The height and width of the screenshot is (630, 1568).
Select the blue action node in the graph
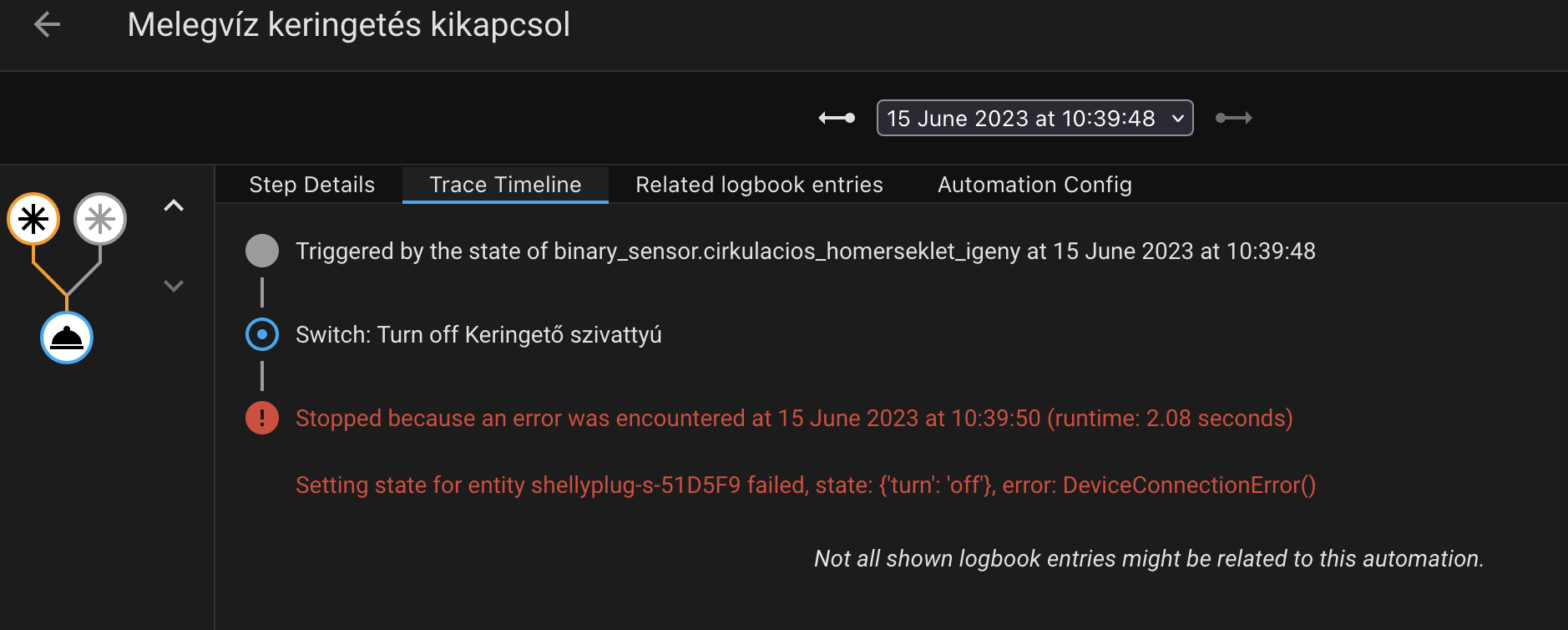[x=67, y=338]
